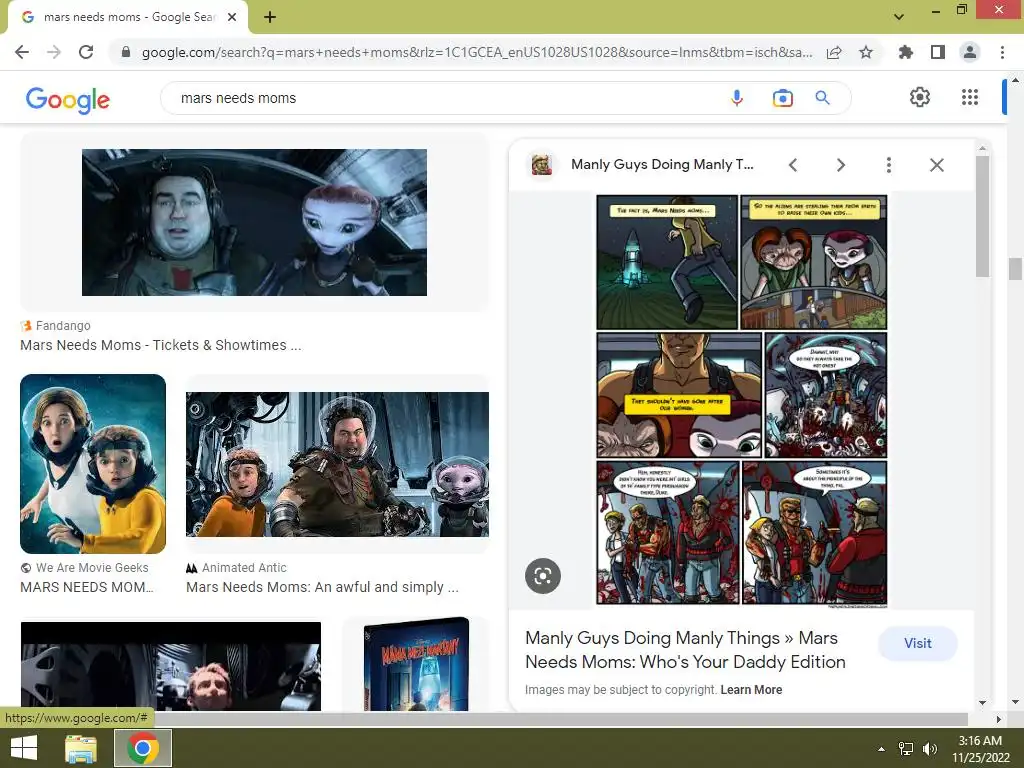Click the comic strip preview image
The image size is (1024, 768).
pyautogui.click(x=742, y=400)
